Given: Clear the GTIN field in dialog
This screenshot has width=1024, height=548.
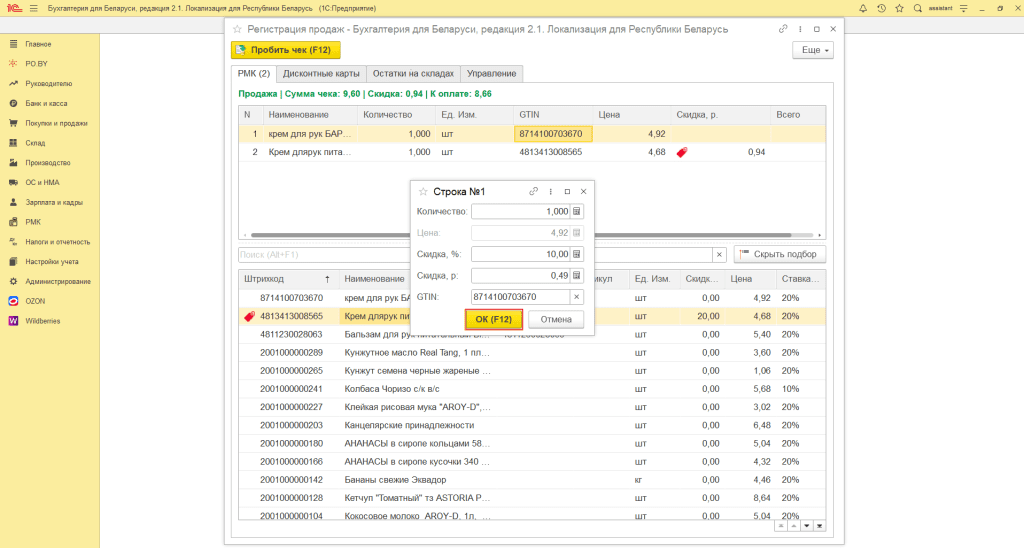Looking at the screenshot, I should click(x=577, y=297).
